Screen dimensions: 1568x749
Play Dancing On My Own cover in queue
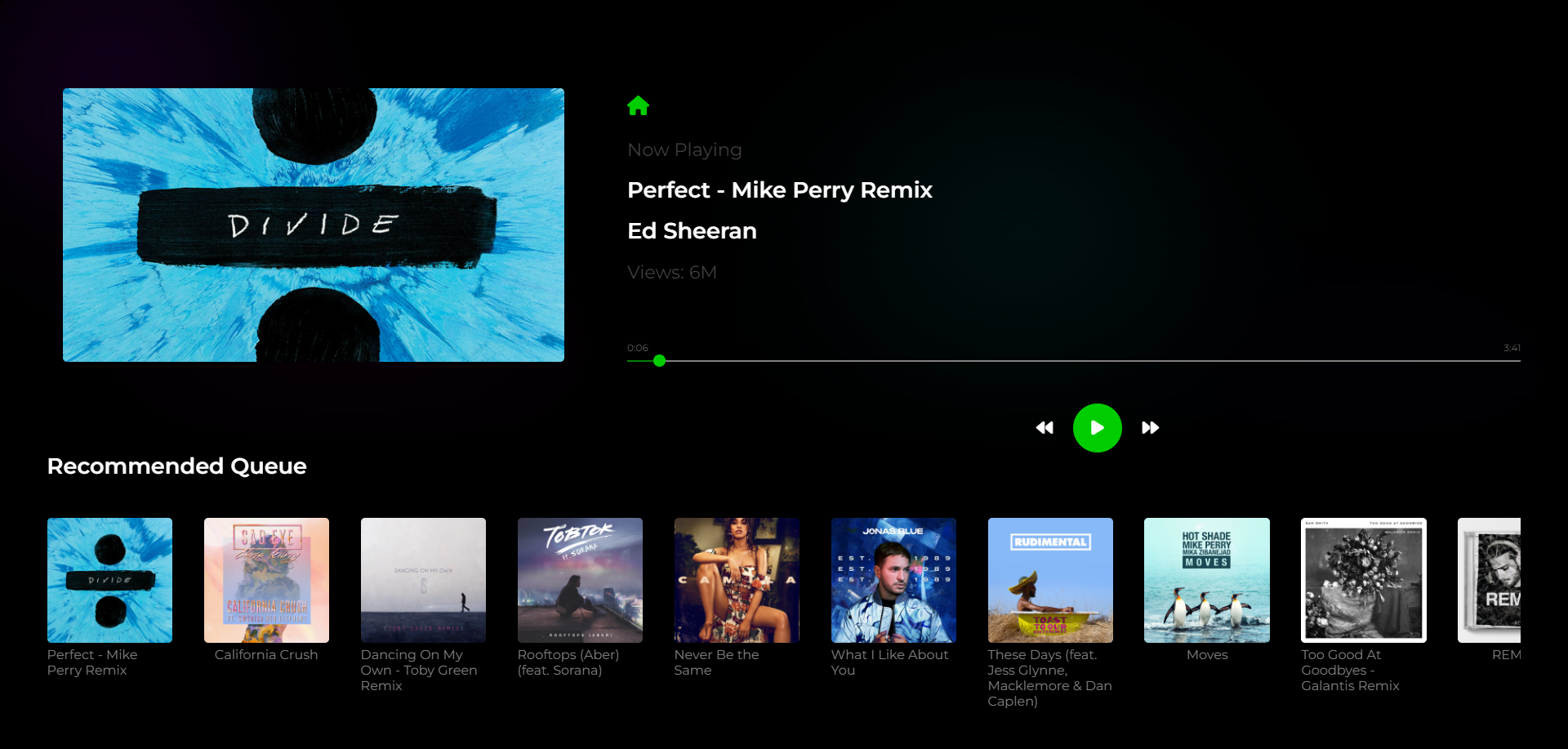[423, 580]
